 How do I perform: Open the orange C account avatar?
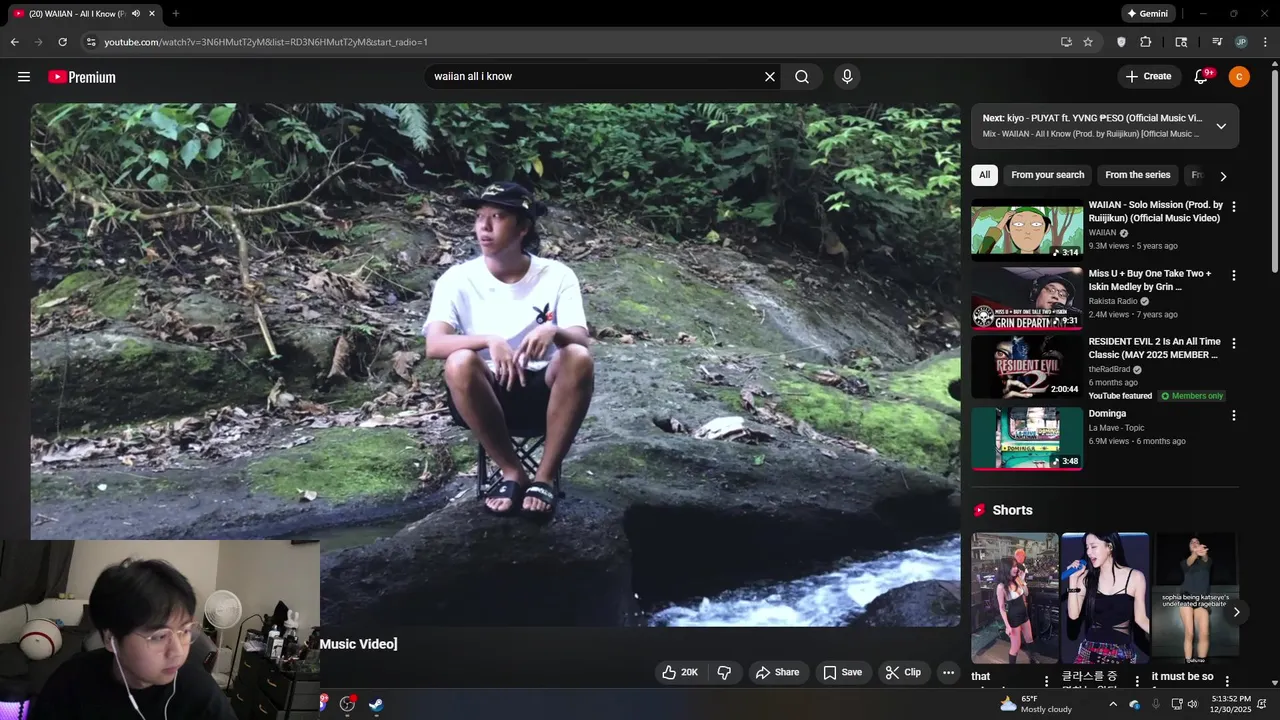pyautogui.click(x=1239, y=77)
